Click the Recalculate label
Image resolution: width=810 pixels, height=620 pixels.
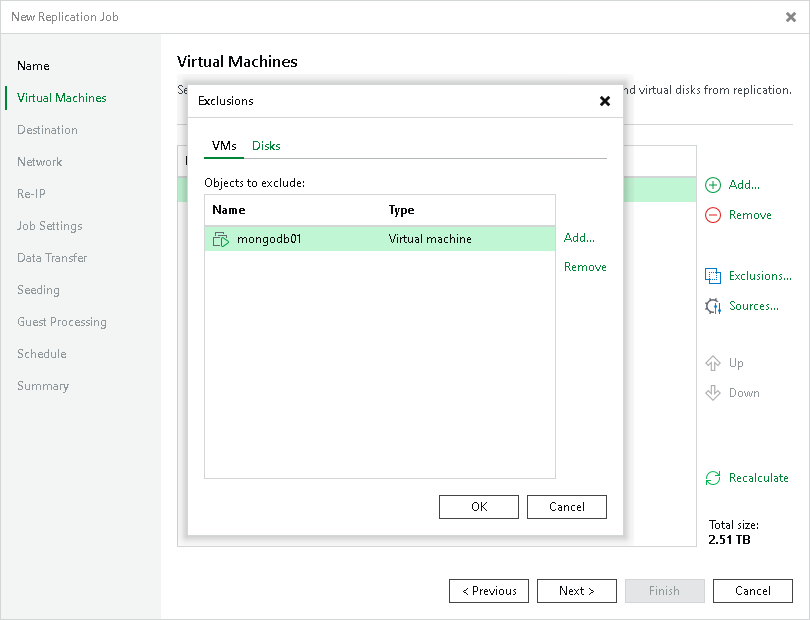click(758, 478)
